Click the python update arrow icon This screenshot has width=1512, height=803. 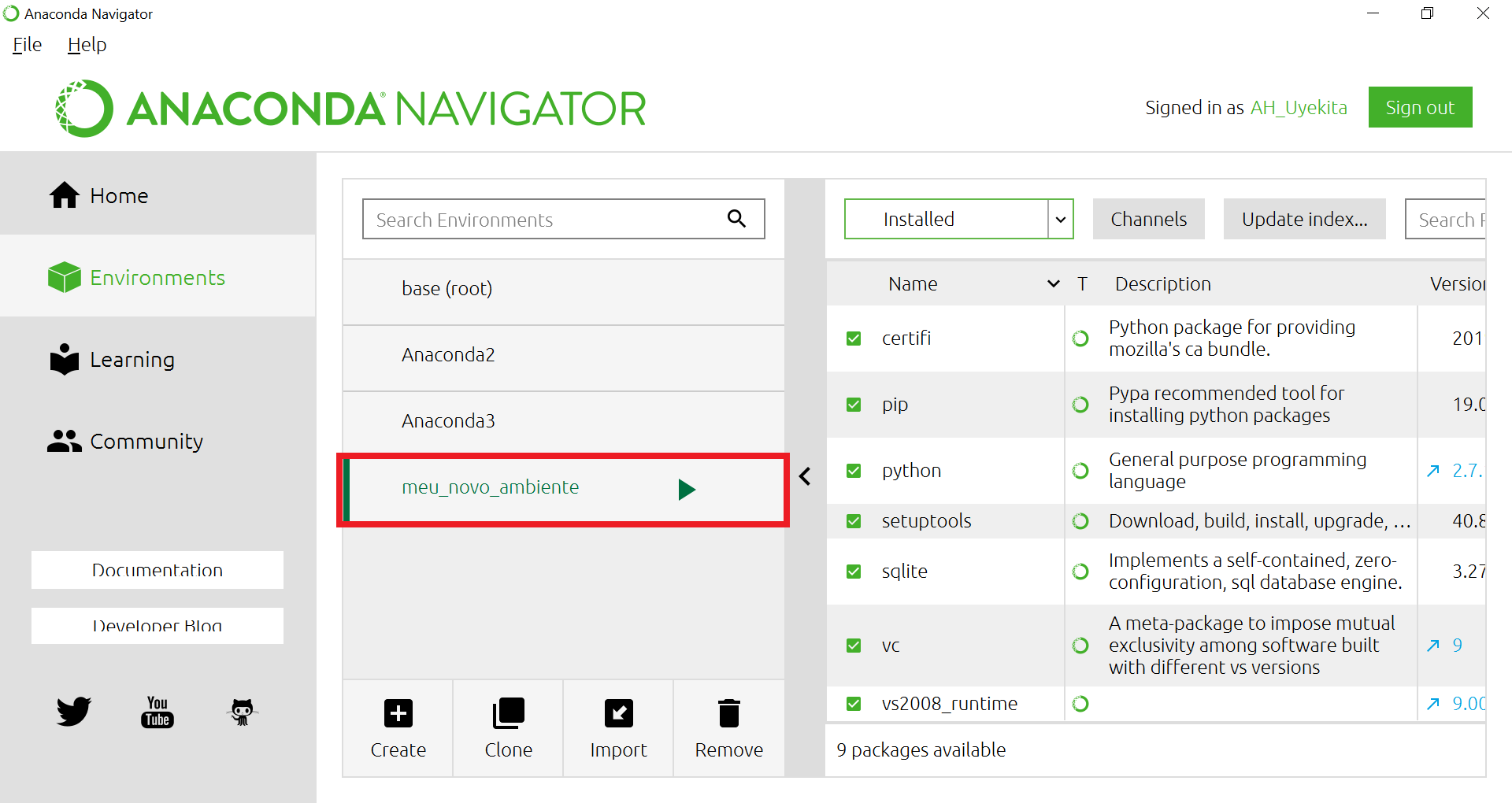(x=1433, y=470)
